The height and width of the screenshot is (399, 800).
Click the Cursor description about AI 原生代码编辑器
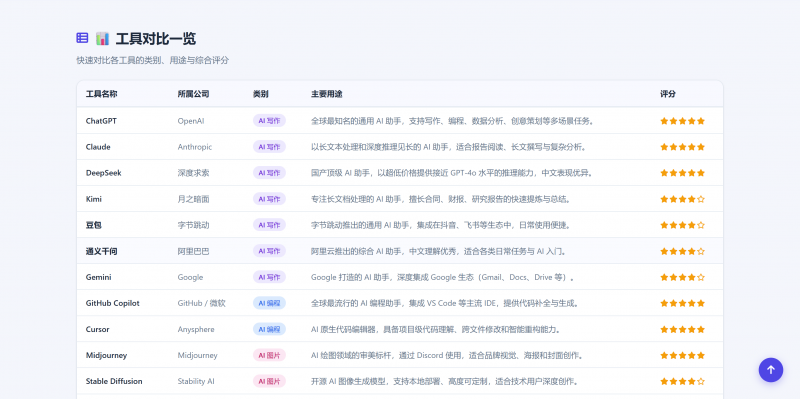pos(437,329)
